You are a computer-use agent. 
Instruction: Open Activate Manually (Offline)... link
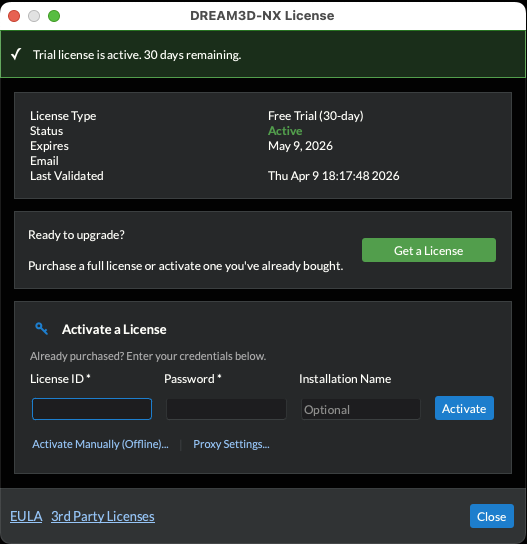[x=100, y=444]
